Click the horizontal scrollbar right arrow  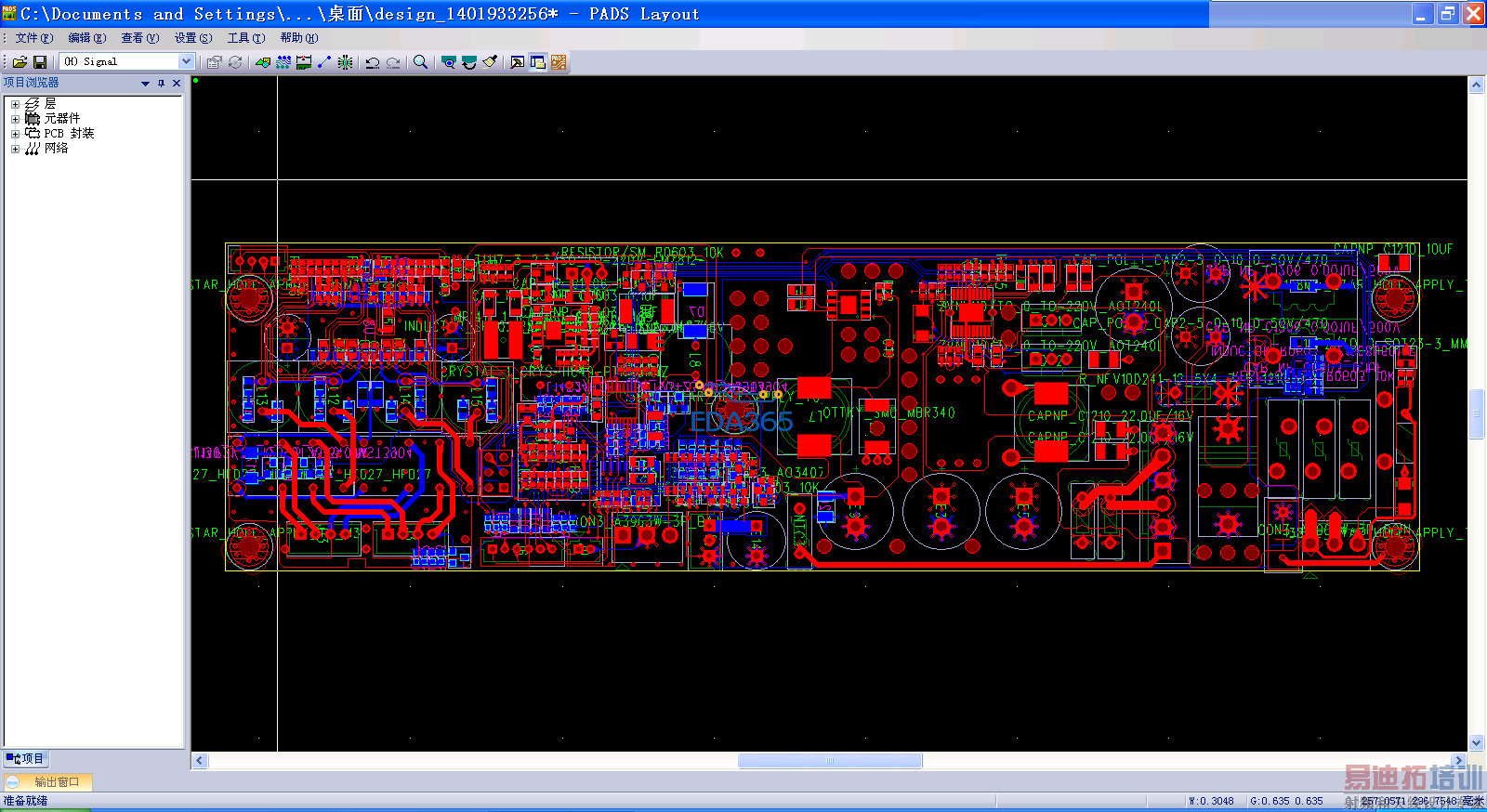pyautogui.click(x=1459, y=761)
